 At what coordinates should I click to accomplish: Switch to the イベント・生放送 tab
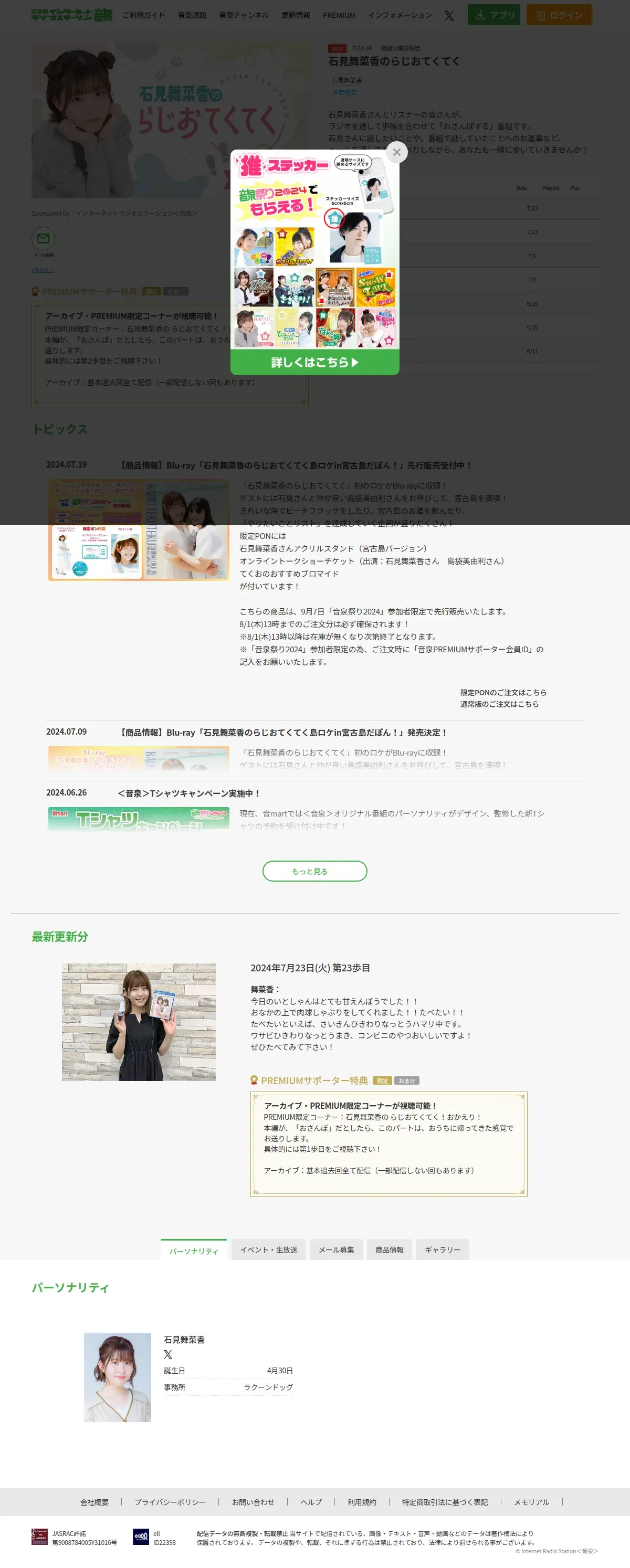click(x=268, y=1251)
